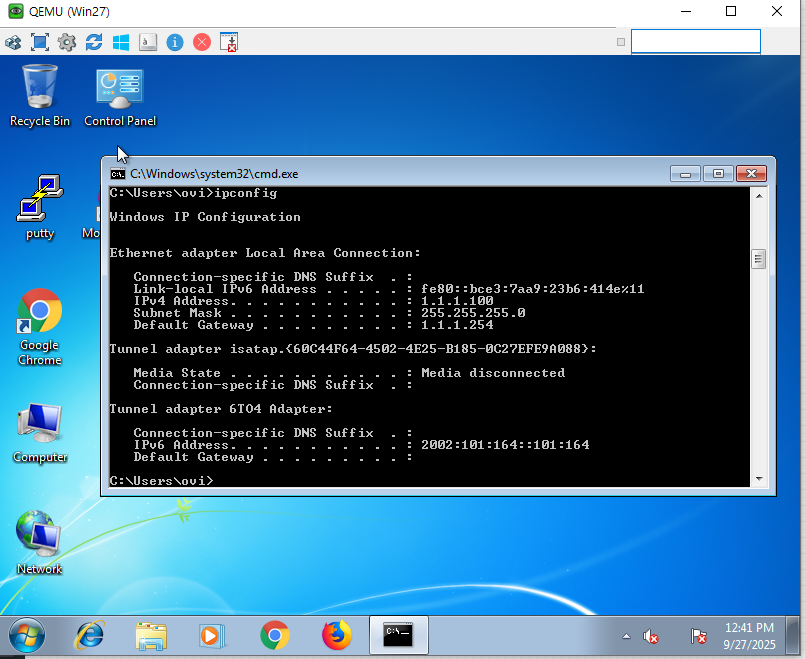Click the Show desktop strip

tap(793, 635)
